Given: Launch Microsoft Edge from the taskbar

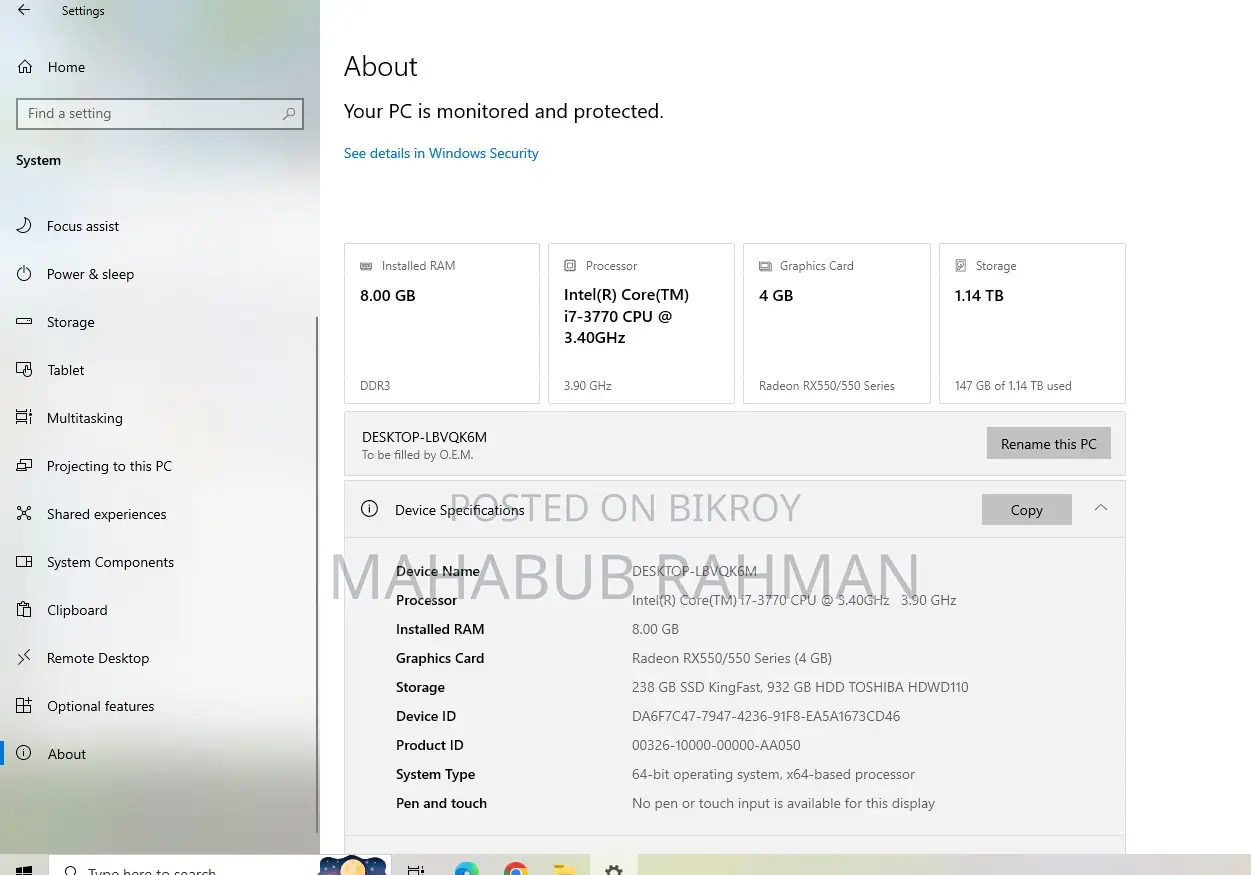Looking at the screenshot, I should click(x=466, y=870).
